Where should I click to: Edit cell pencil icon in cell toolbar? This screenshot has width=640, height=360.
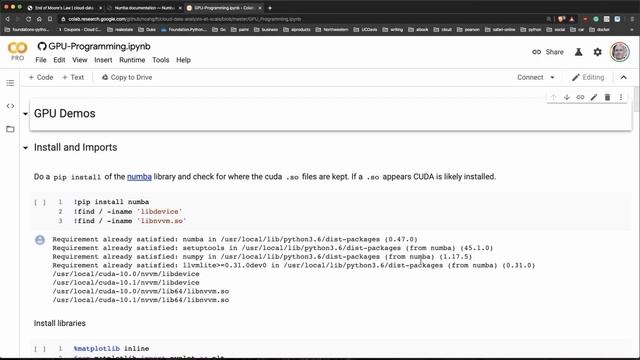click(x=594, y=97)
